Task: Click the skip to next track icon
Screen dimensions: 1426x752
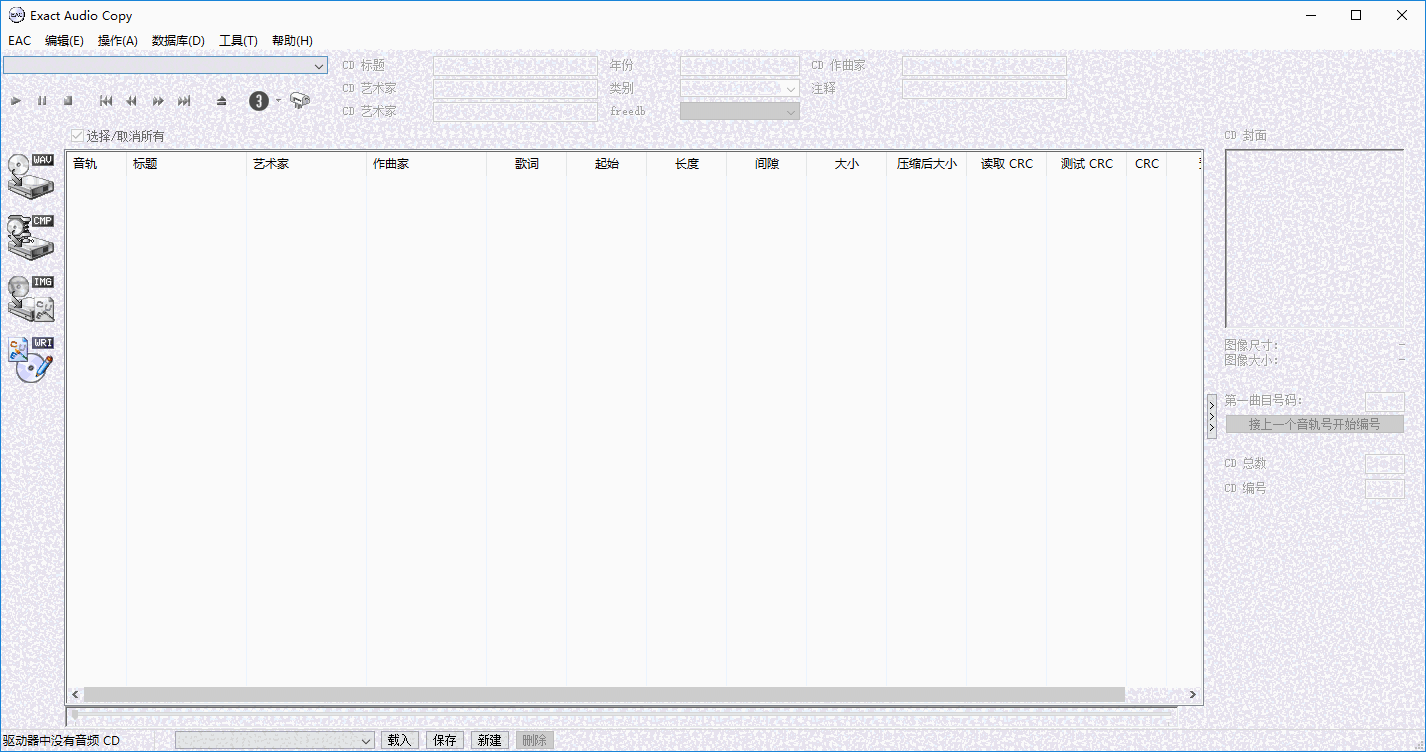Action: click(x=183, y=100)
